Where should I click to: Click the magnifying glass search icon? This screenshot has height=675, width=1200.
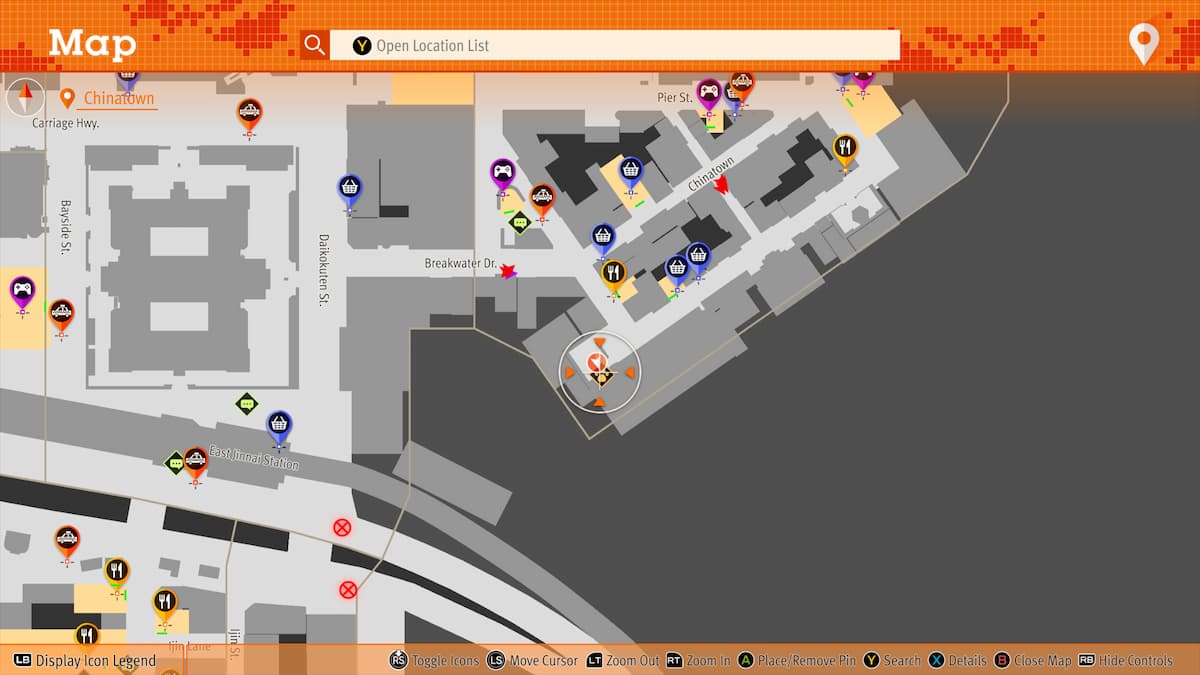click(315, 45)
